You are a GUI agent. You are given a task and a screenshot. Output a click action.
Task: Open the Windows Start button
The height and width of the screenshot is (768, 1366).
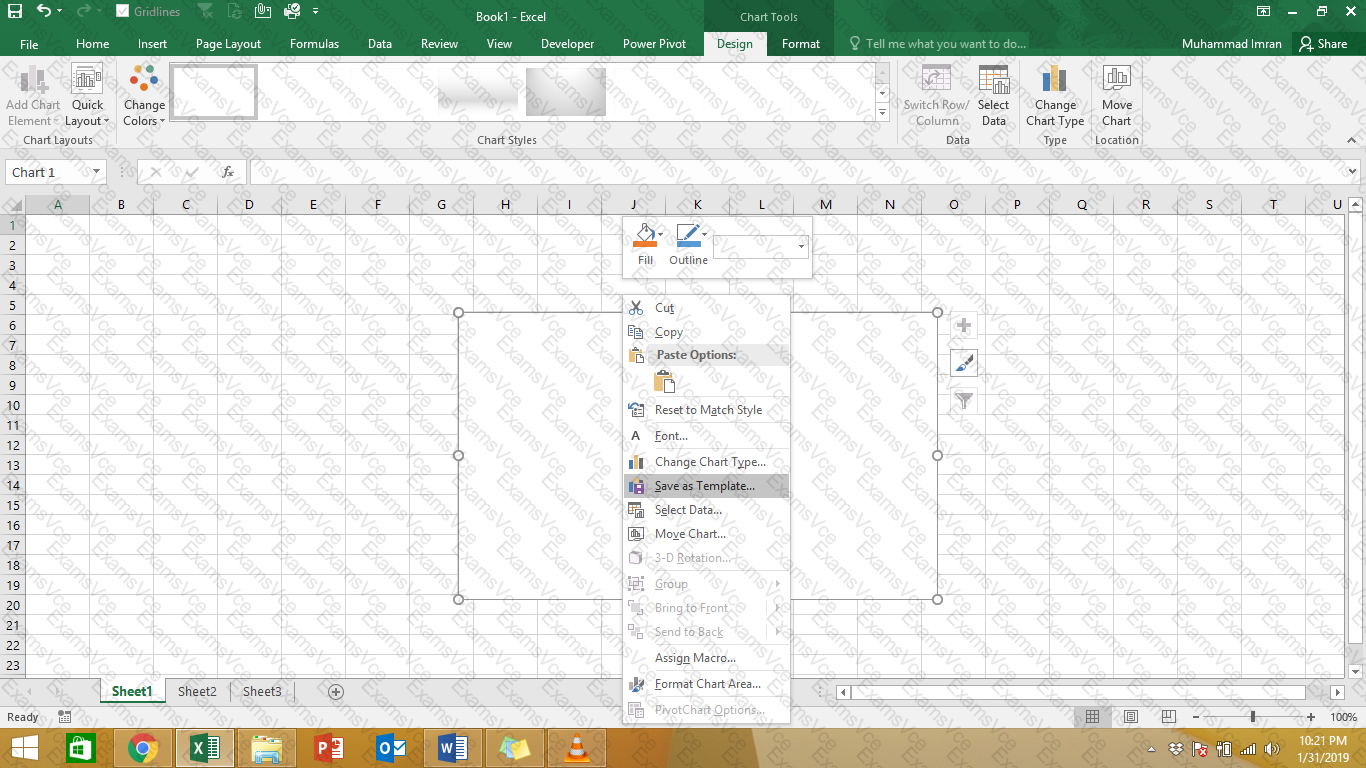click(25, 748)
